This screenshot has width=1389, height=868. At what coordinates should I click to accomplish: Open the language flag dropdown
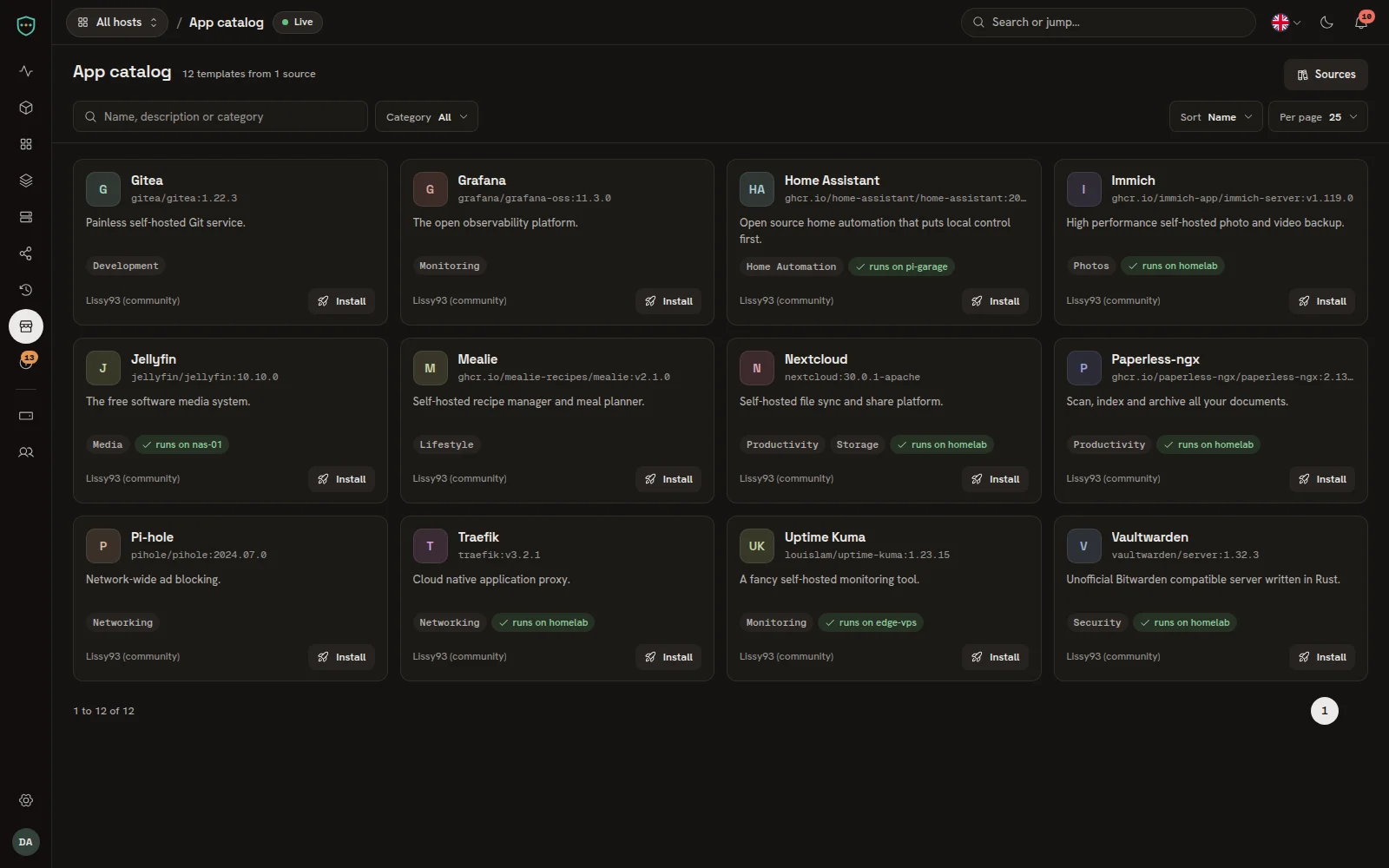click(x=1286, y=23)
